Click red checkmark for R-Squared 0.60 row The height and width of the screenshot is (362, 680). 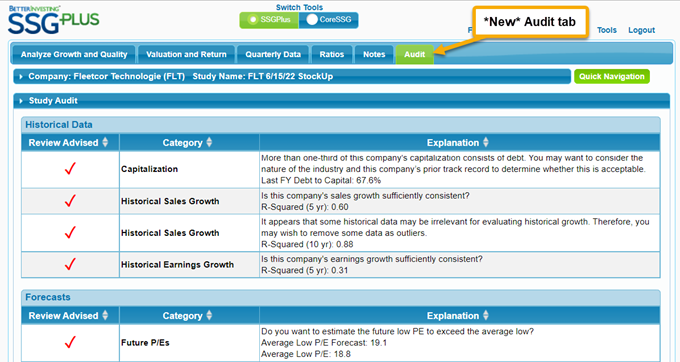pos(70,201)
